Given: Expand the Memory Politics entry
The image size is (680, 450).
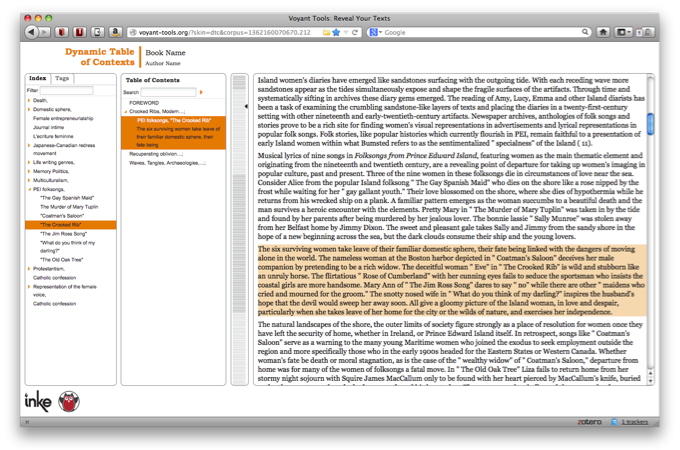Looking at the screenshot, I should tap(29, 171).
